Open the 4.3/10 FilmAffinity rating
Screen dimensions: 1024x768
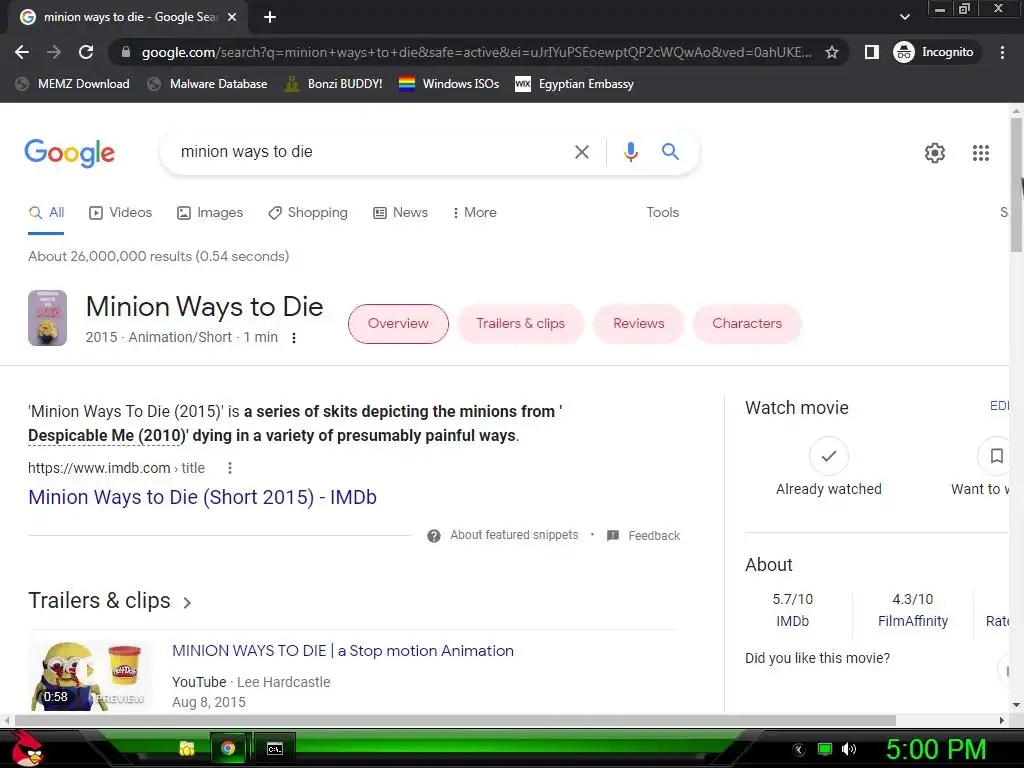pos(912,610)
